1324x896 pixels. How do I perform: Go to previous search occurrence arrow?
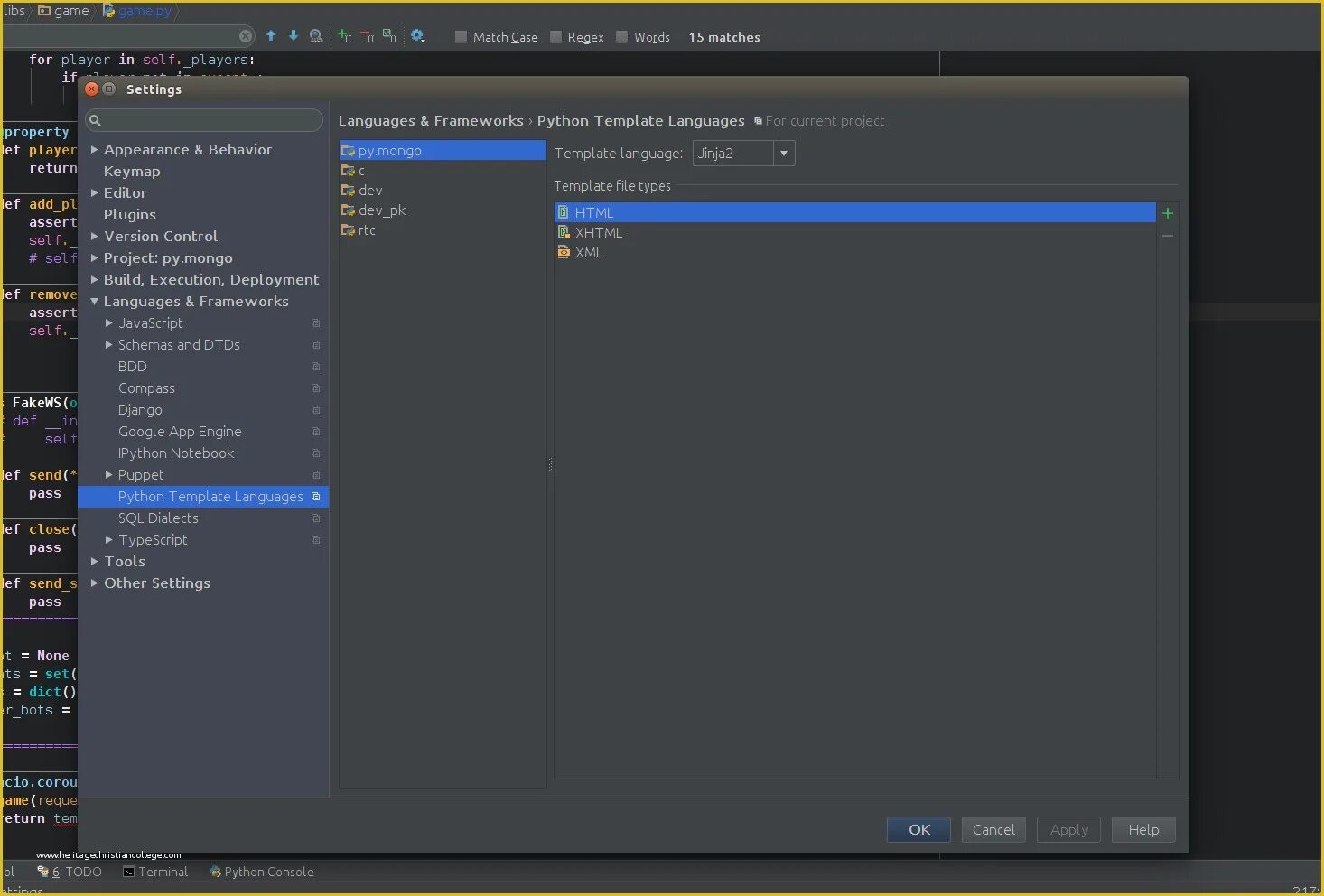(x=271, y=36)
